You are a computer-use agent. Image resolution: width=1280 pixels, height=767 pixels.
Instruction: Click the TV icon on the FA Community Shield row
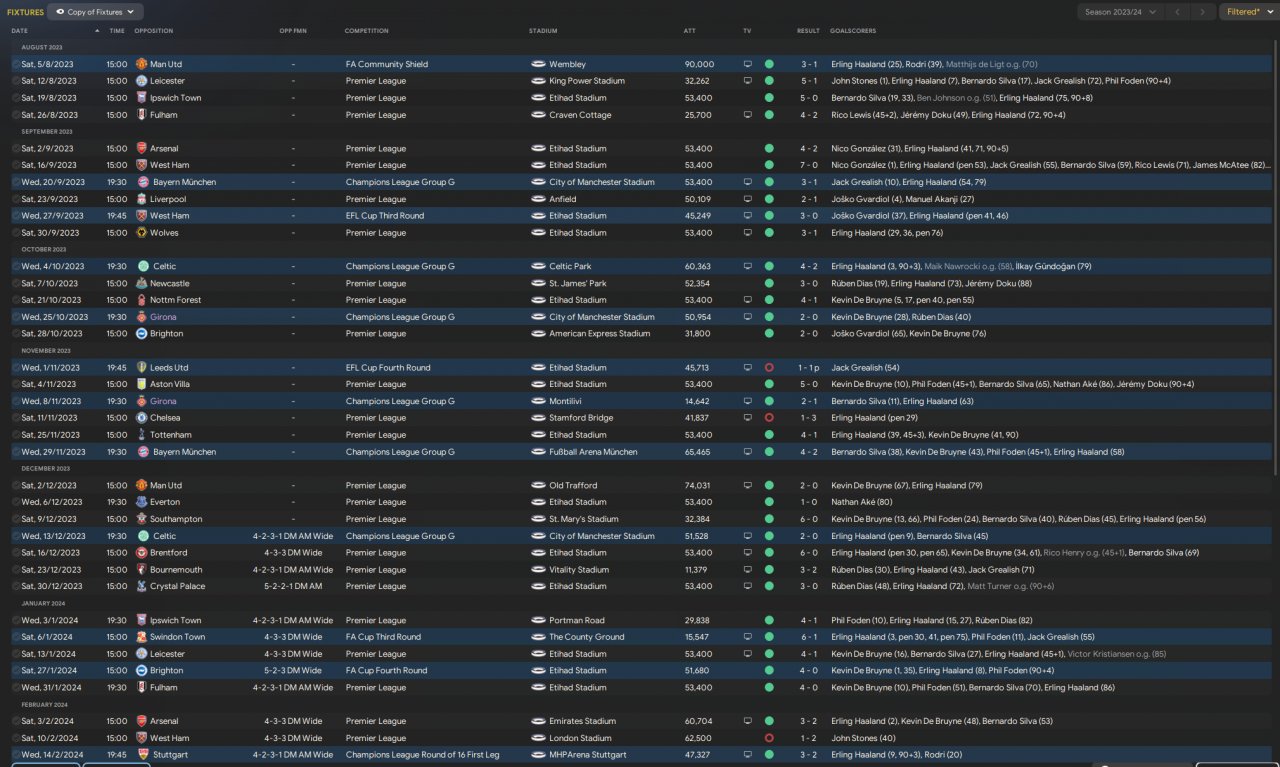tap(747, 64)
